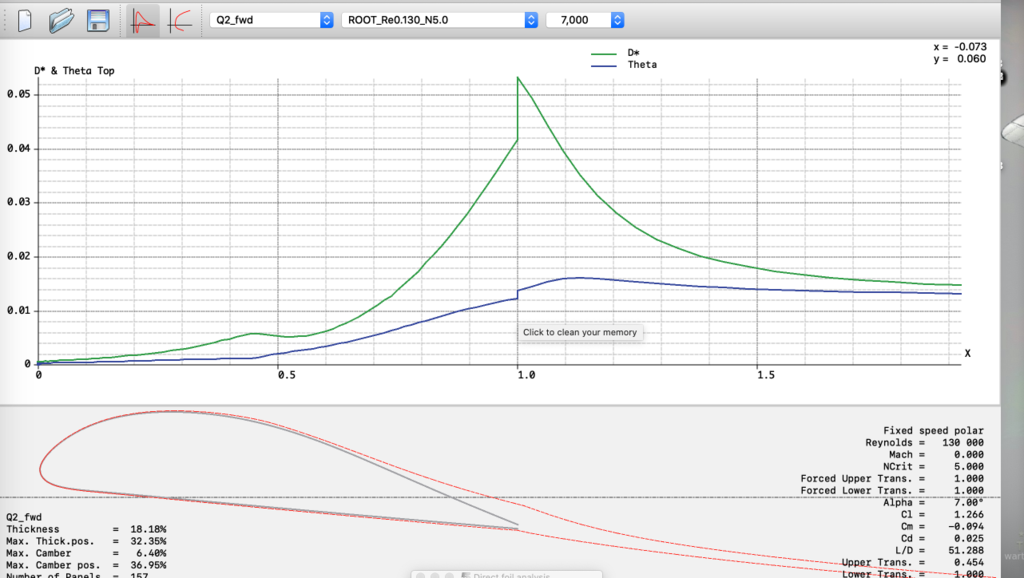The height and width of the screenshot is (578, 1024).
Task: Expand the ROOT_Re0.130_N5.0 polar dropdown
Action: pyautogui.click(x=439, y=20)
